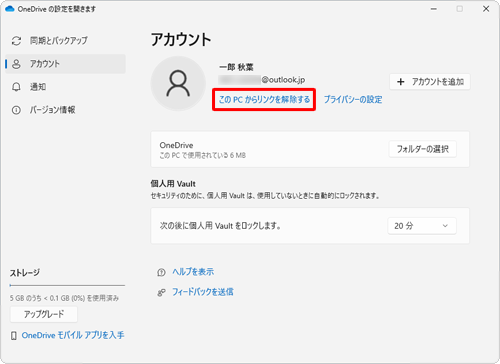Click the info icon beside バージョン情報
500x364 pixels.
click(16, 110)
